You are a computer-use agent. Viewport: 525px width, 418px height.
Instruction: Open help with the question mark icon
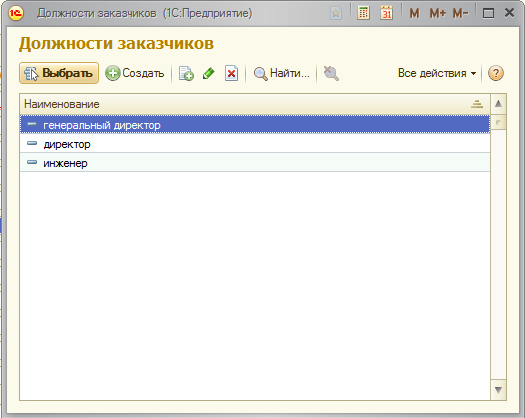coord(496,73)
